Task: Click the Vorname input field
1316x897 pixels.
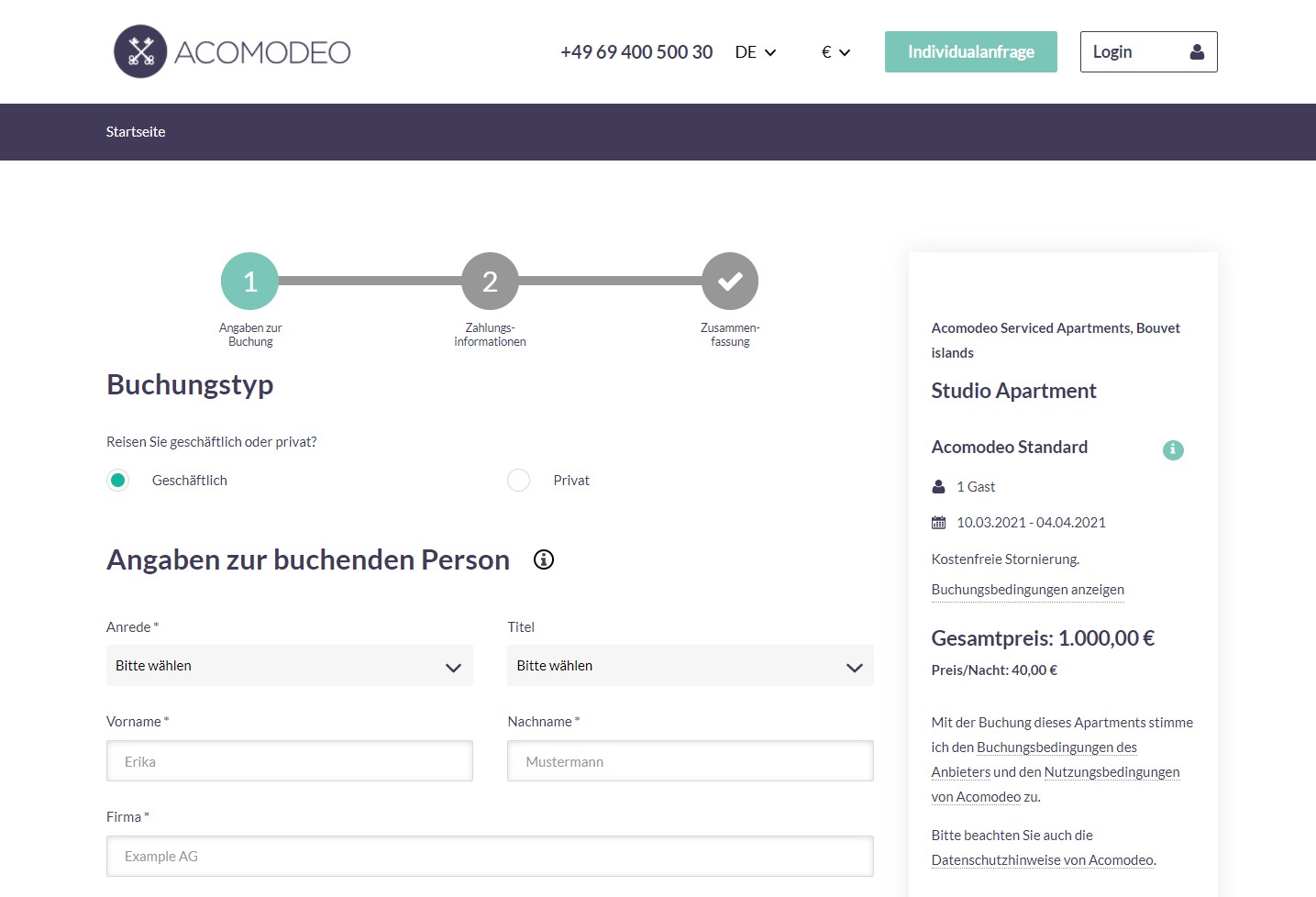Action: click(290, 761)
